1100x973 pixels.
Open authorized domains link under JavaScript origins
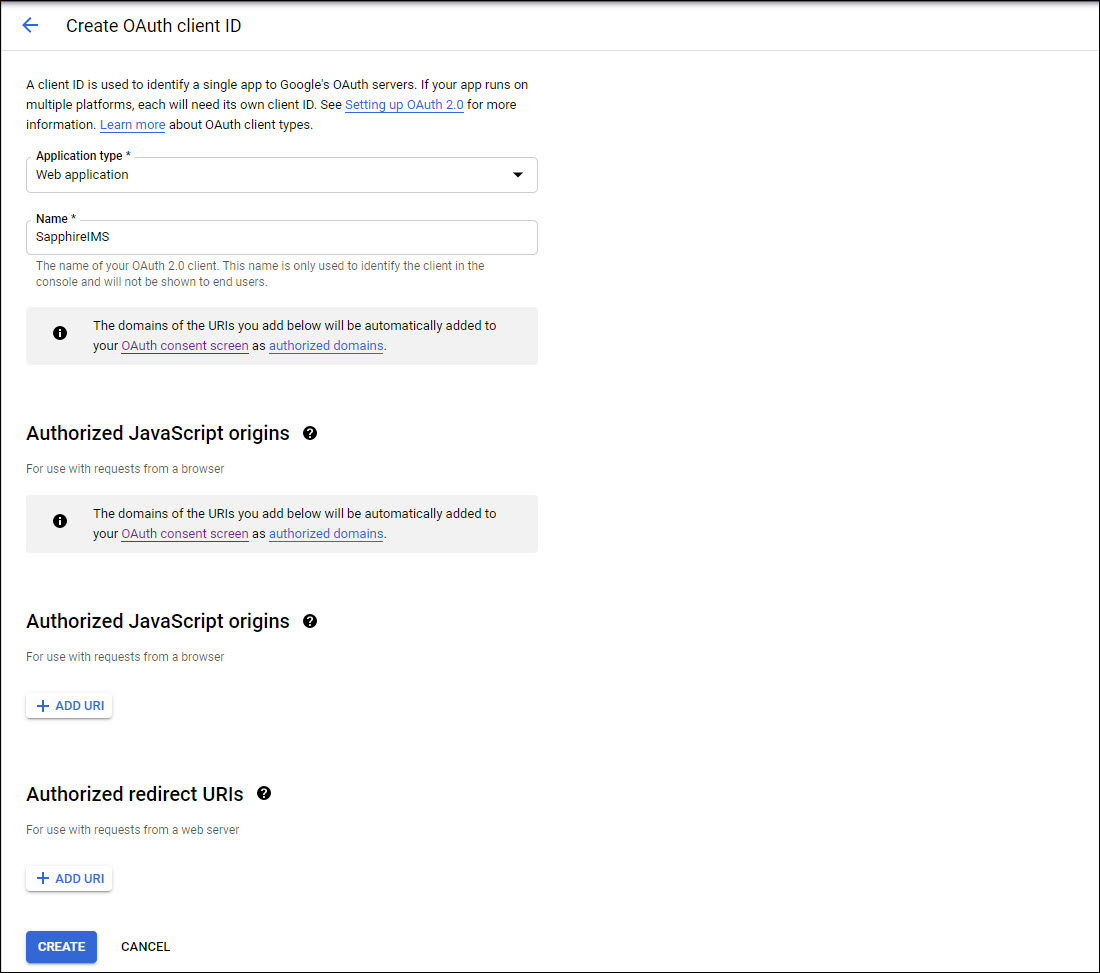click(326, 534)
